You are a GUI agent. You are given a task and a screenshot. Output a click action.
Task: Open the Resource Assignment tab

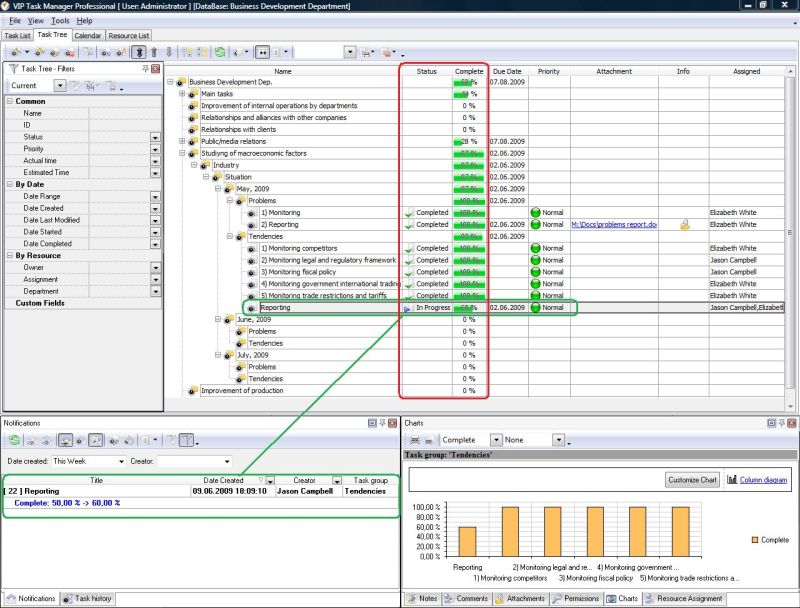coord(683,598)
